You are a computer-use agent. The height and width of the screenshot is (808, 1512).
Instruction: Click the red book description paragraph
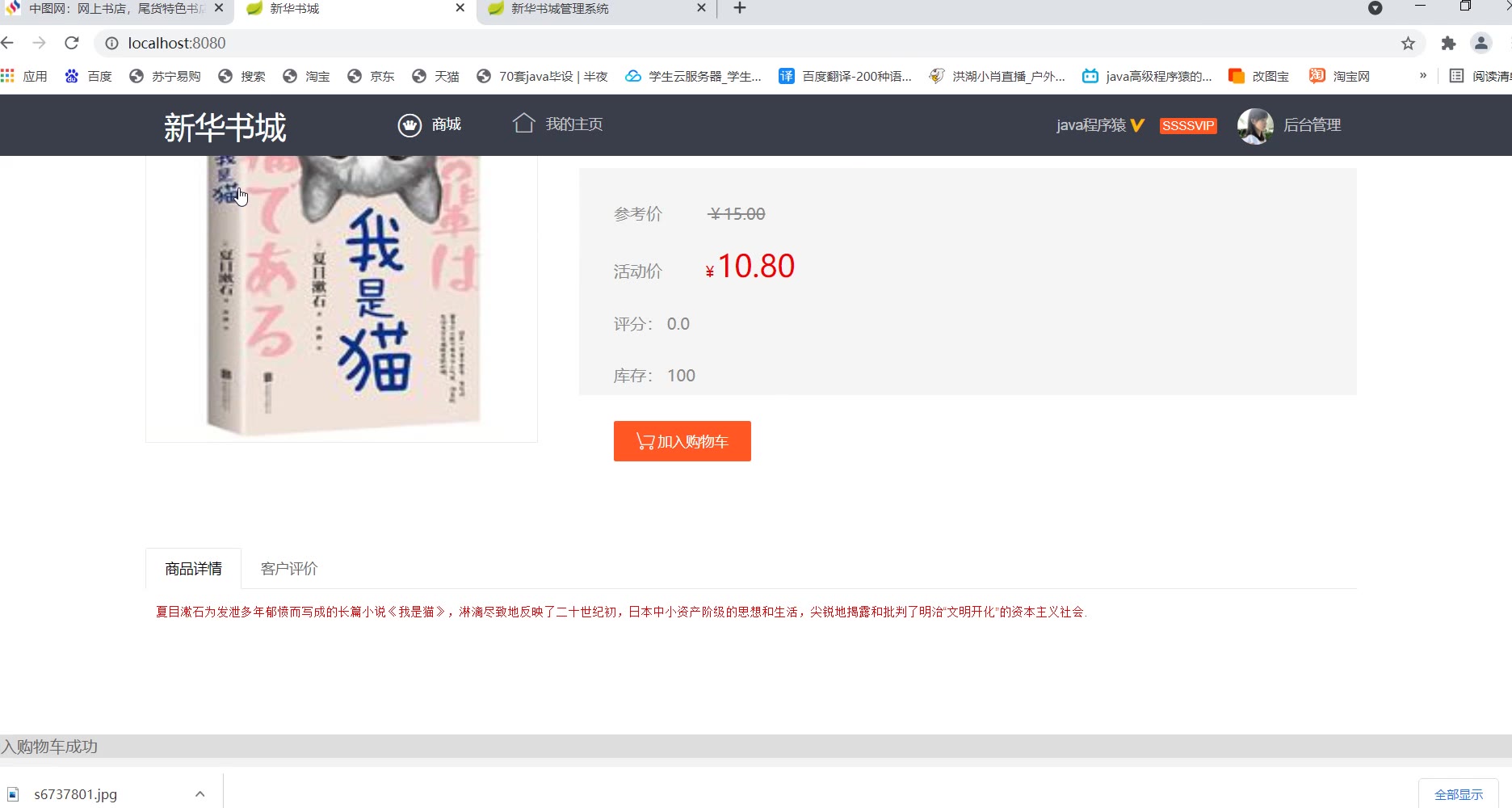pos(621,612)
